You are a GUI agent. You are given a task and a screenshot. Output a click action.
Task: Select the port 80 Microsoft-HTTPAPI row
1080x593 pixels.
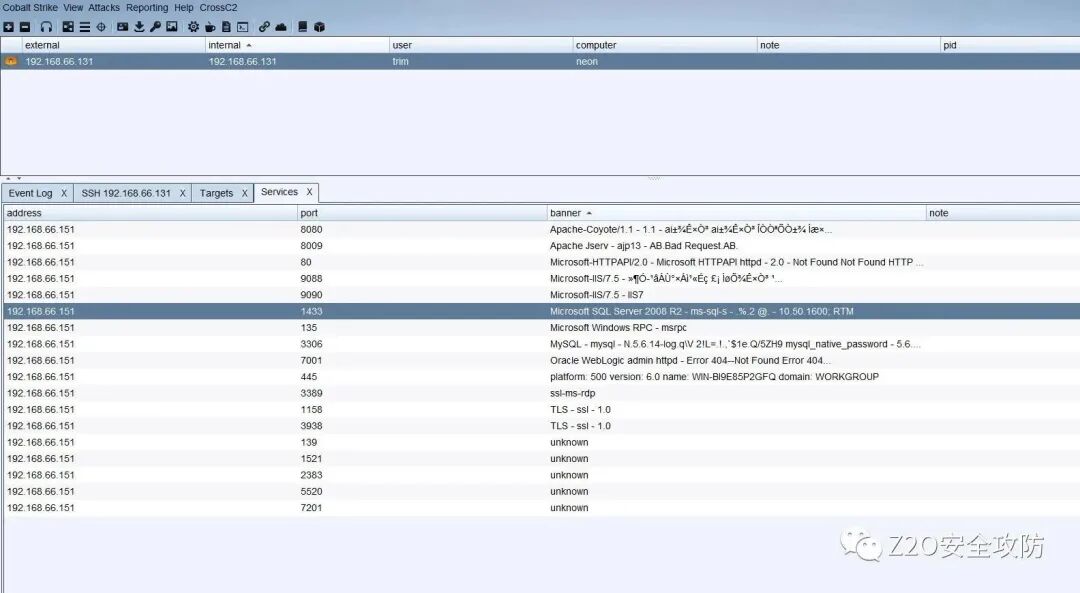[541, 262]
